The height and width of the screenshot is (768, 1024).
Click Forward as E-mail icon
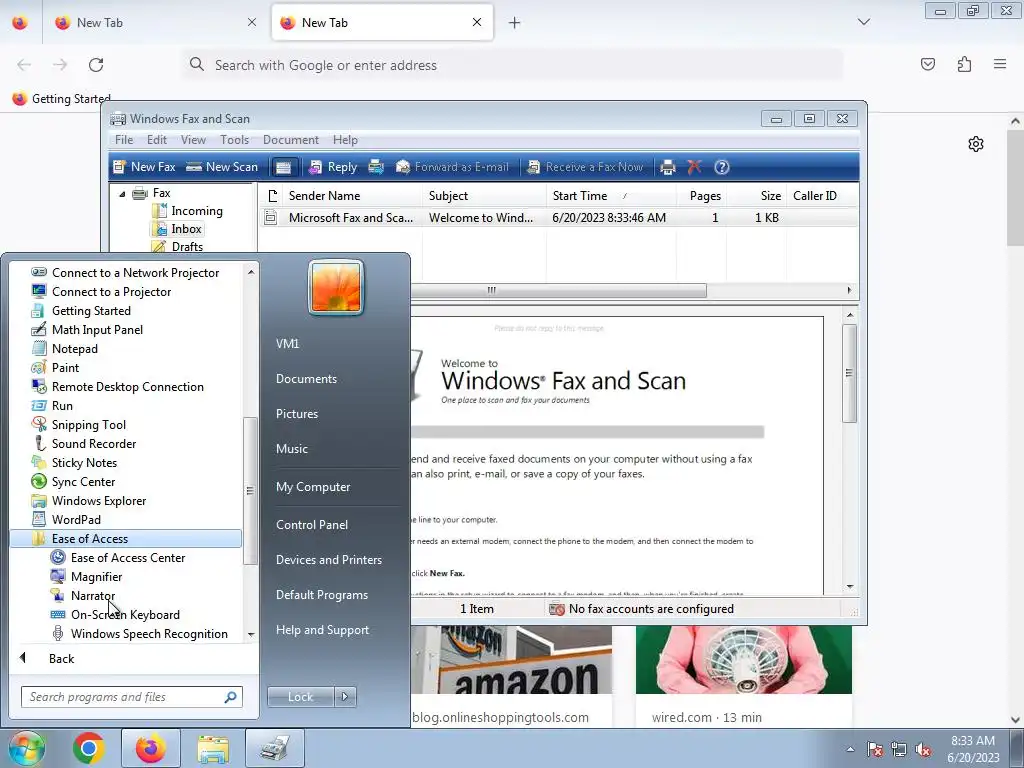pos(403,167)
